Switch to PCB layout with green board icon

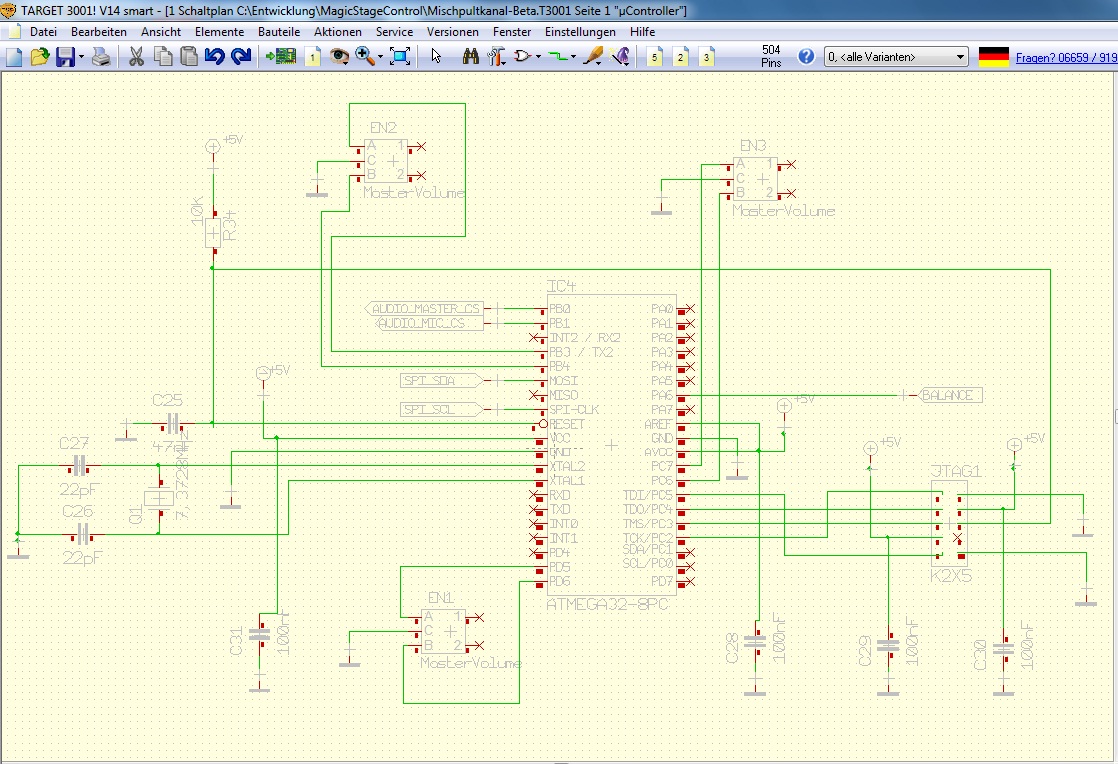[282, 57]
